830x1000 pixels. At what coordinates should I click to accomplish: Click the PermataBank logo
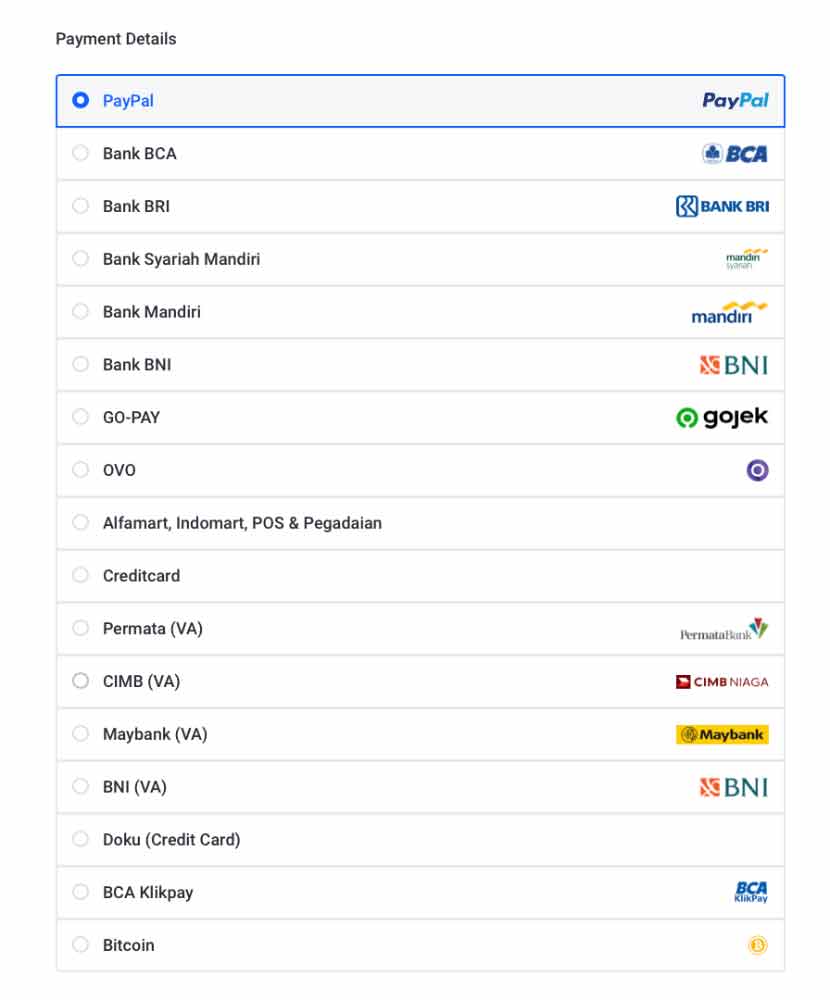pos(724,630)
